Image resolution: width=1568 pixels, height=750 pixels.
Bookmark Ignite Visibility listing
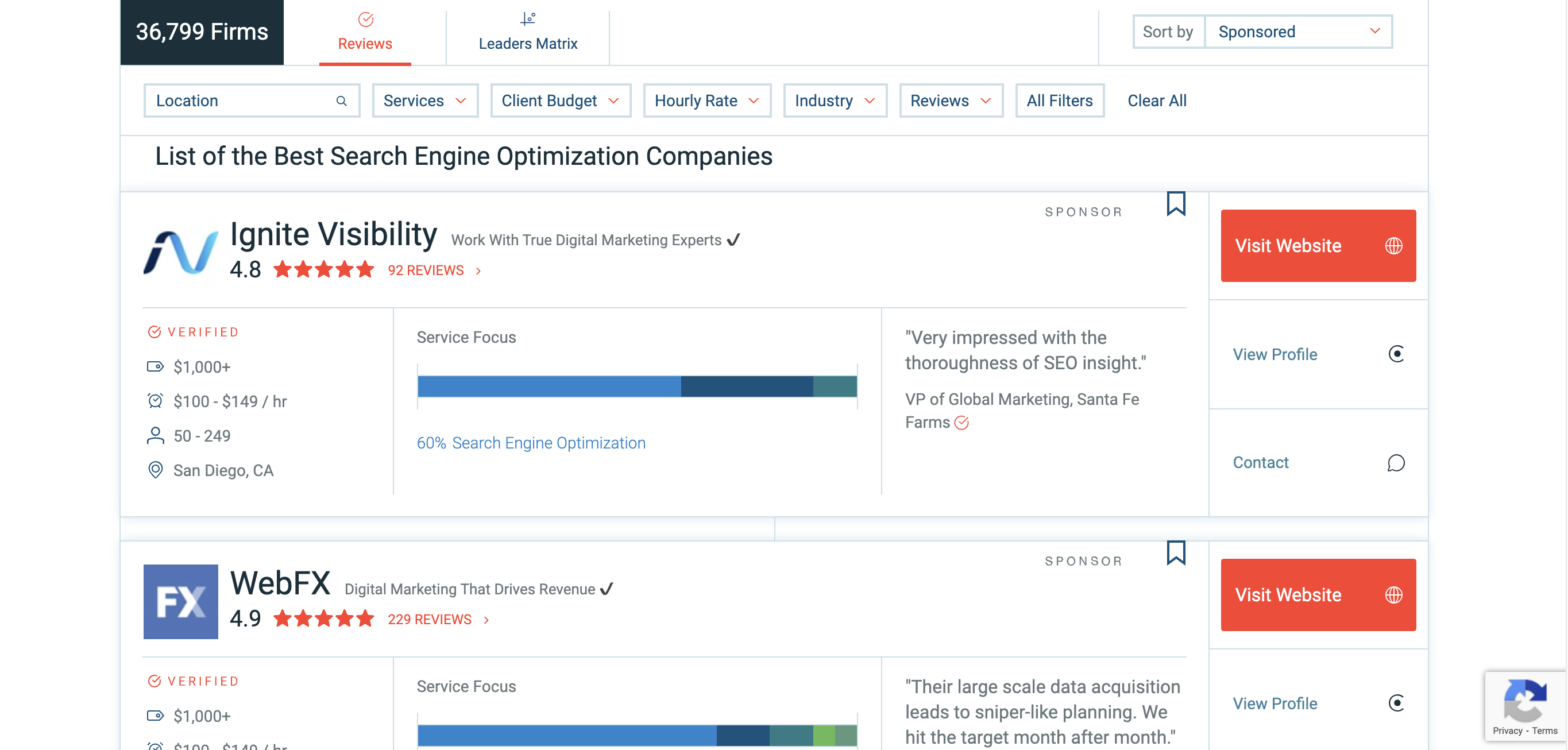pos(1176,203)
